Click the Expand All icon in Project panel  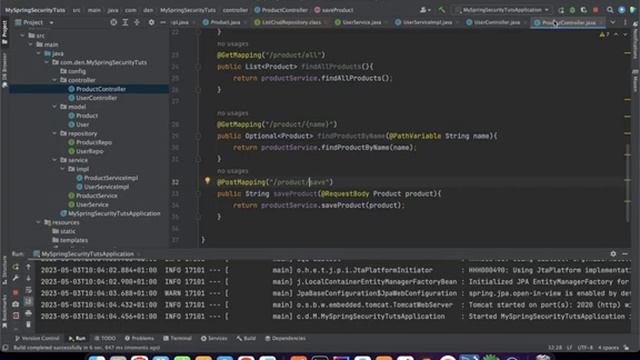click(125, 22)
